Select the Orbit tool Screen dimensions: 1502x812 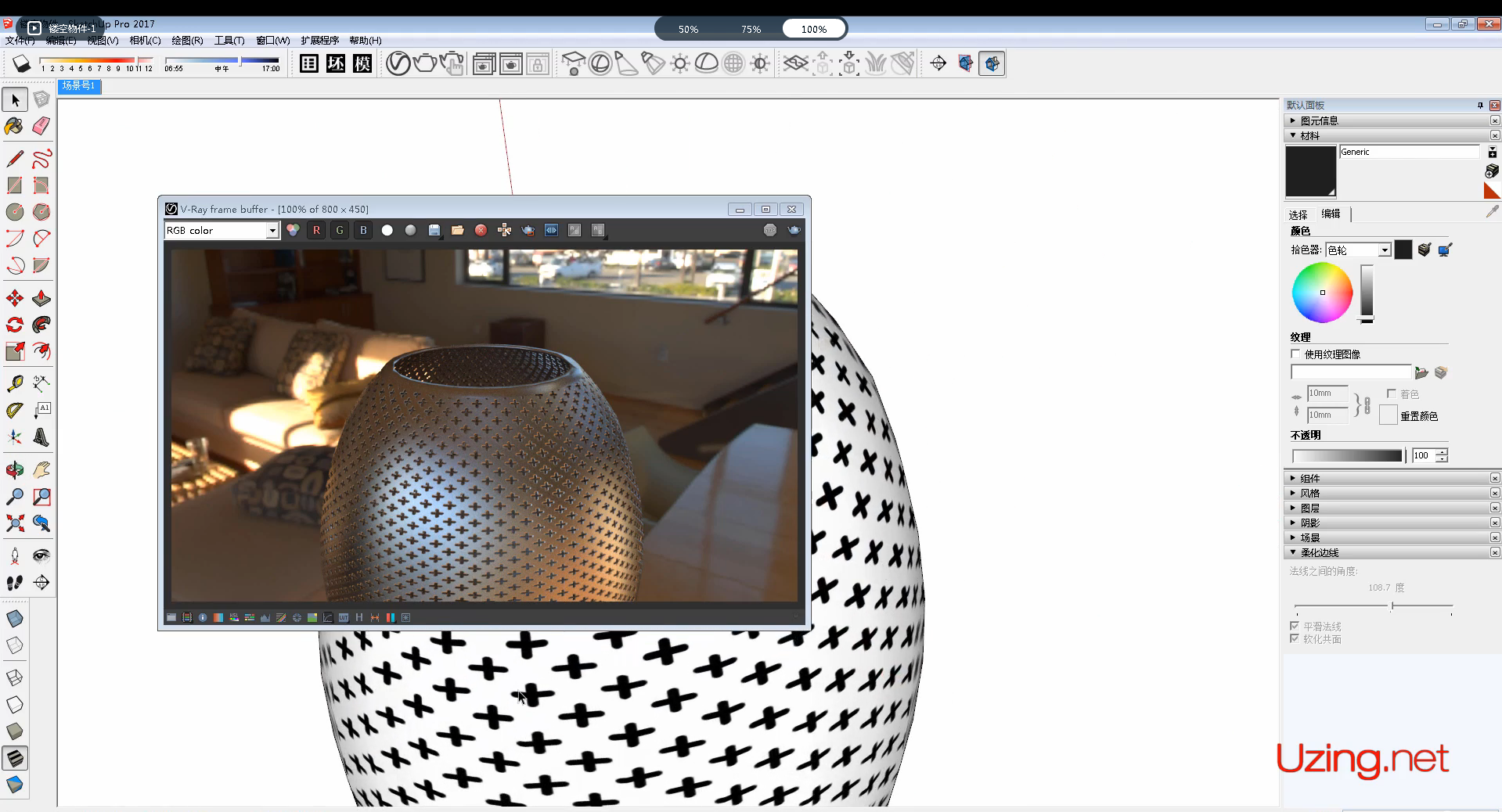(x=15, y=469)
